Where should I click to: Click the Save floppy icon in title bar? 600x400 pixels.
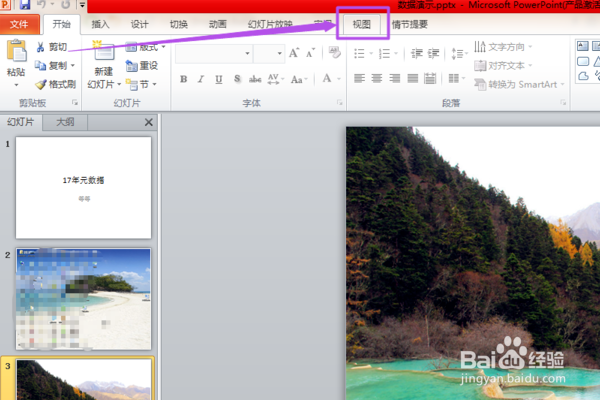[x=25, y=5]
